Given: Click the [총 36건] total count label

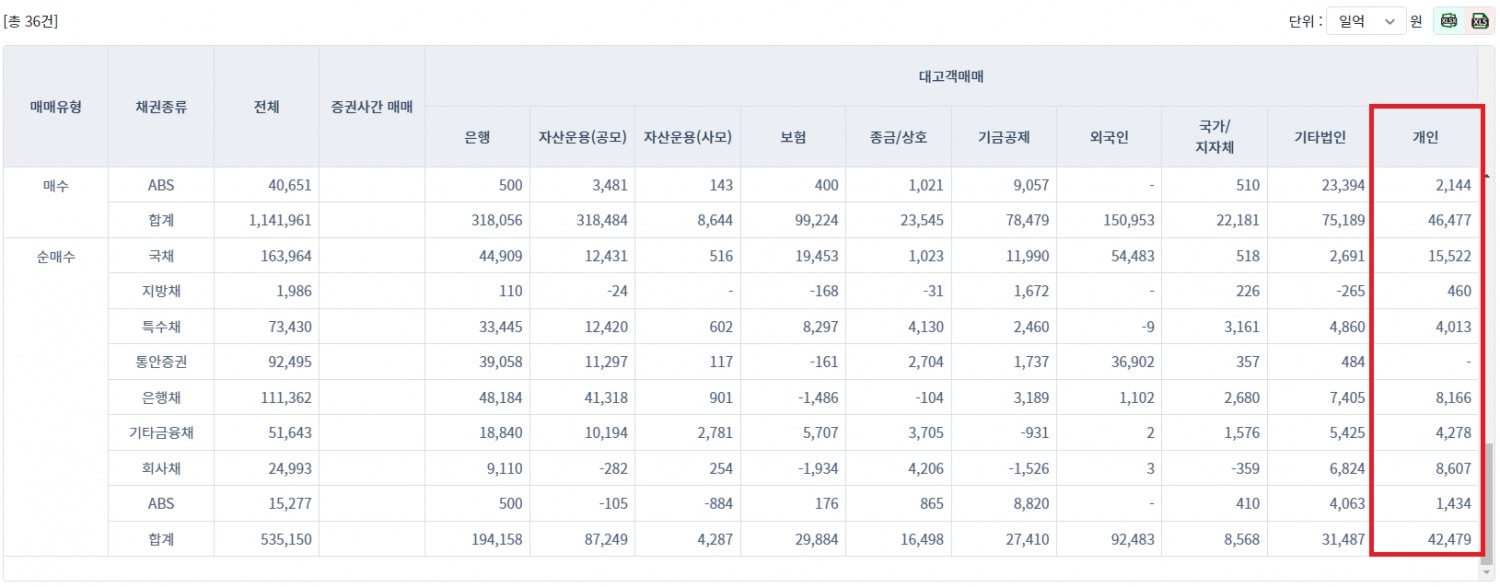Looking at the screenshot, I should (x=31, y=21).
